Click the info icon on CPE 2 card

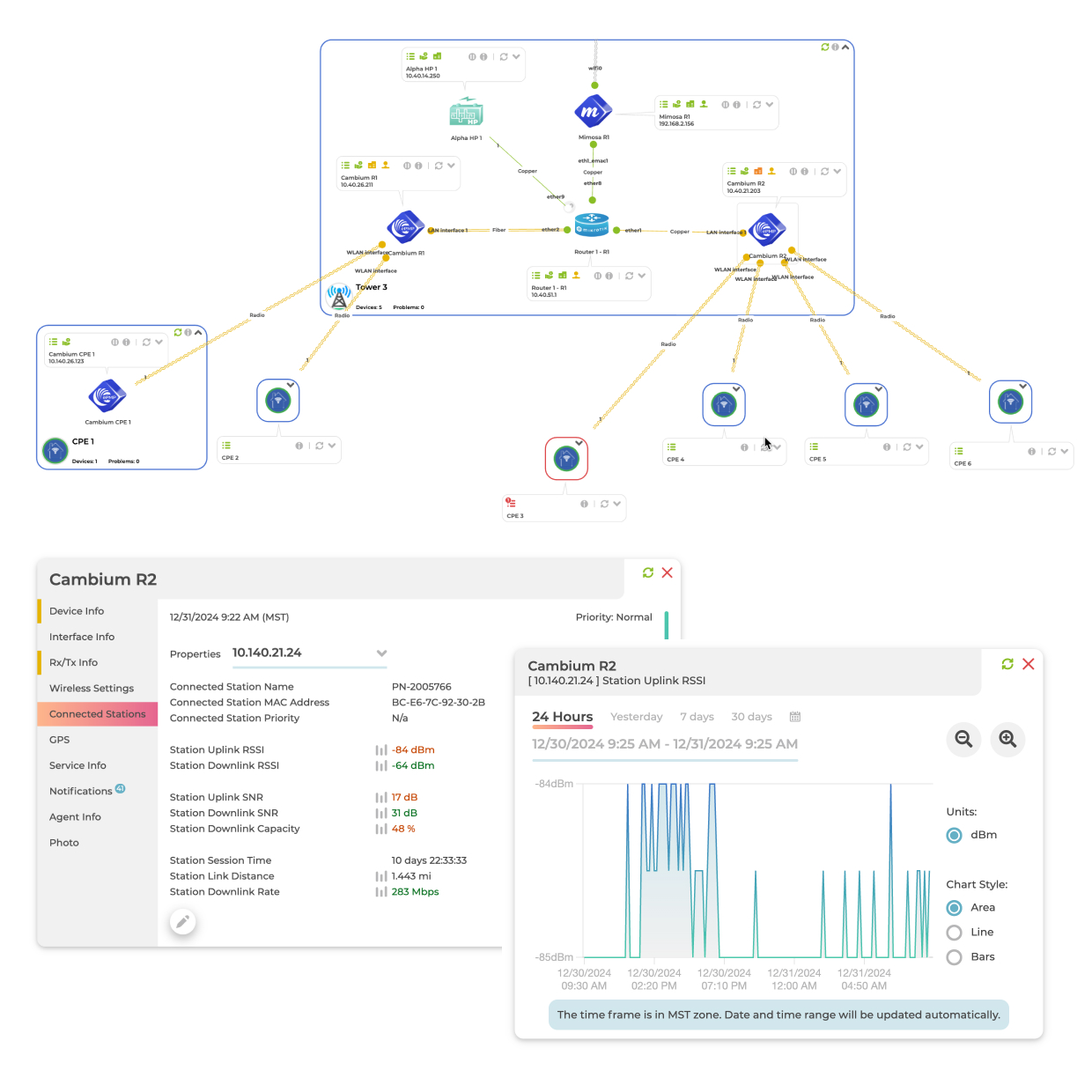299,446
